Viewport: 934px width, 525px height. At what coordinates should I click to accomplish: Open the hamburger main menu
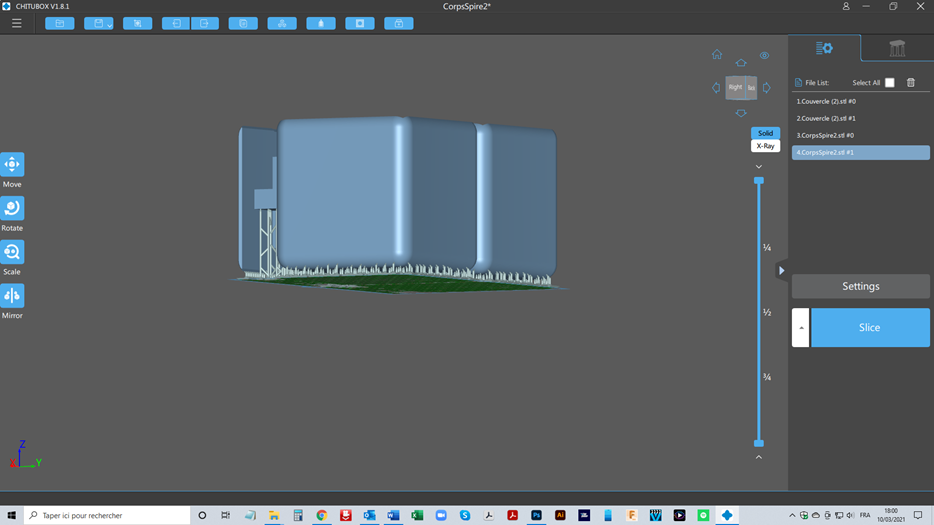(x=16, y=23)
